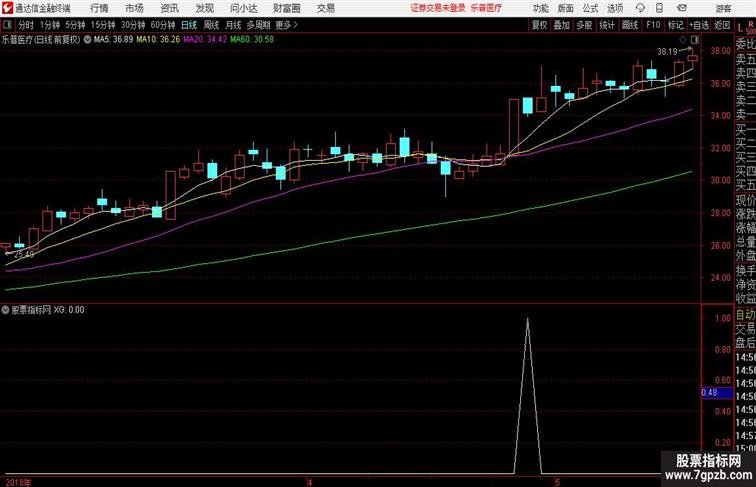756x487 pixels.
Task: Click the 返回 back button
Action: (722, 25)
